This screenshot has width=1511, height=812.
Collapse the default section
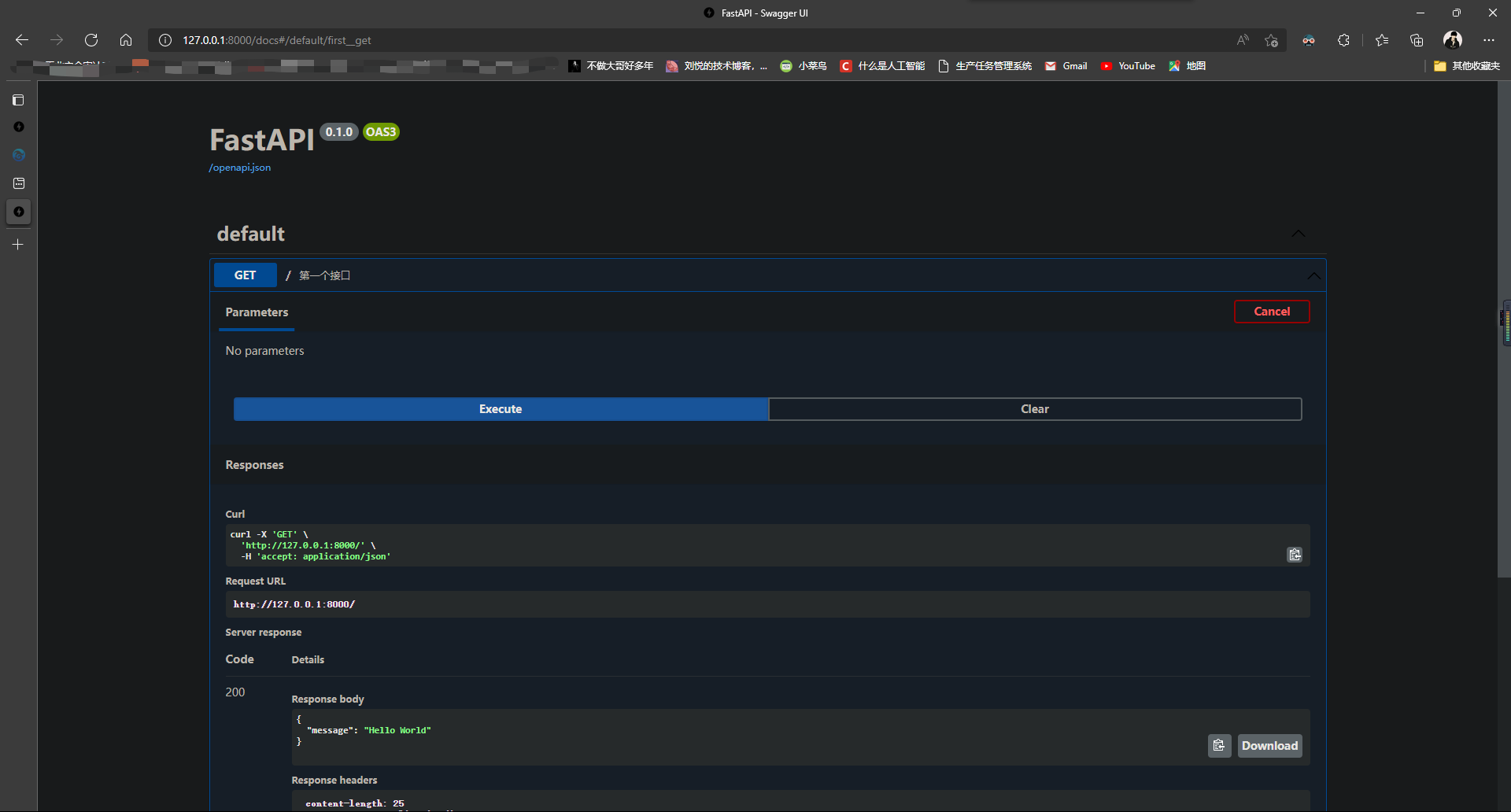1298,234
